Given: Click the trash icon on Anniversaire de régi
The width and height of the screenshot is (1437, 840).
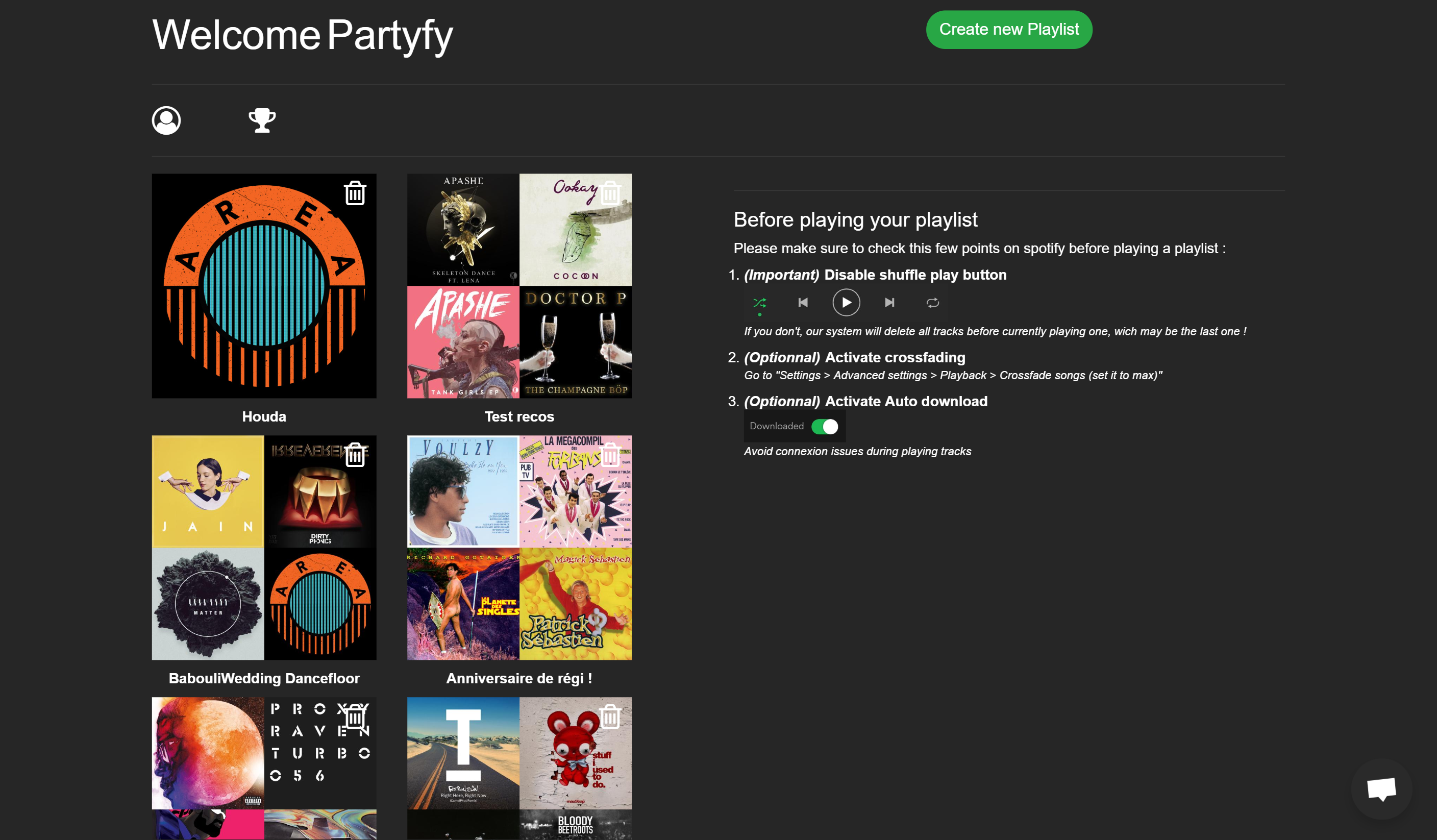Looking at the screenshot, I should click(610, 455).
